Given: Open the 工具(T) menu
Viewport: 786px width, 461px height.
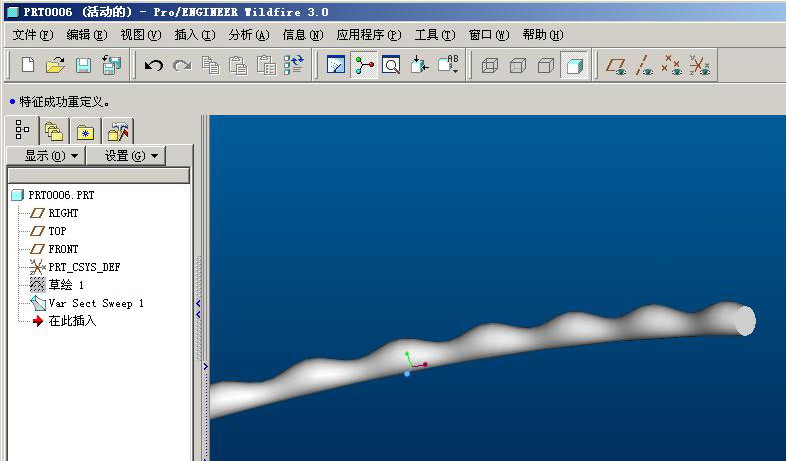Looking at the screenshot, I should coord(435,35).
